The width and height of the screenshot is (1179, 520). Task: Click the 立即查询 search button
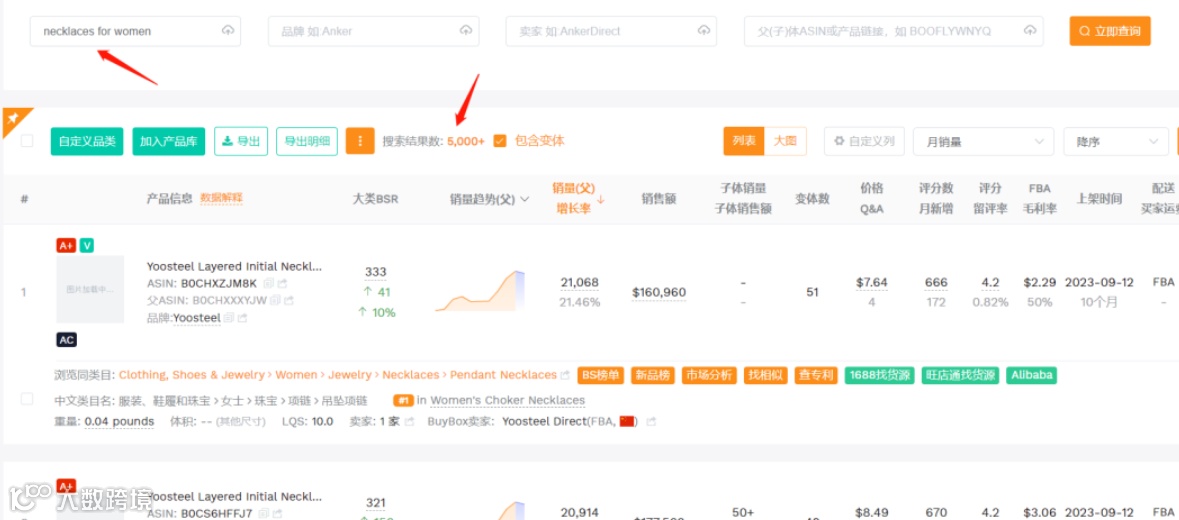(x=1110, y=32)
